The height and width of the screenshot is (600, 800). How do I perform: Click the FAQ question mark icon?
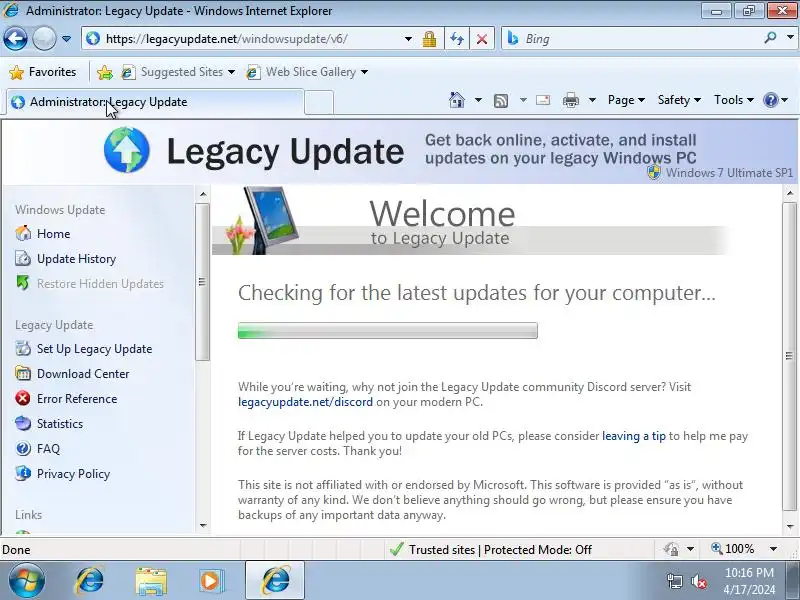coord(23,448)
